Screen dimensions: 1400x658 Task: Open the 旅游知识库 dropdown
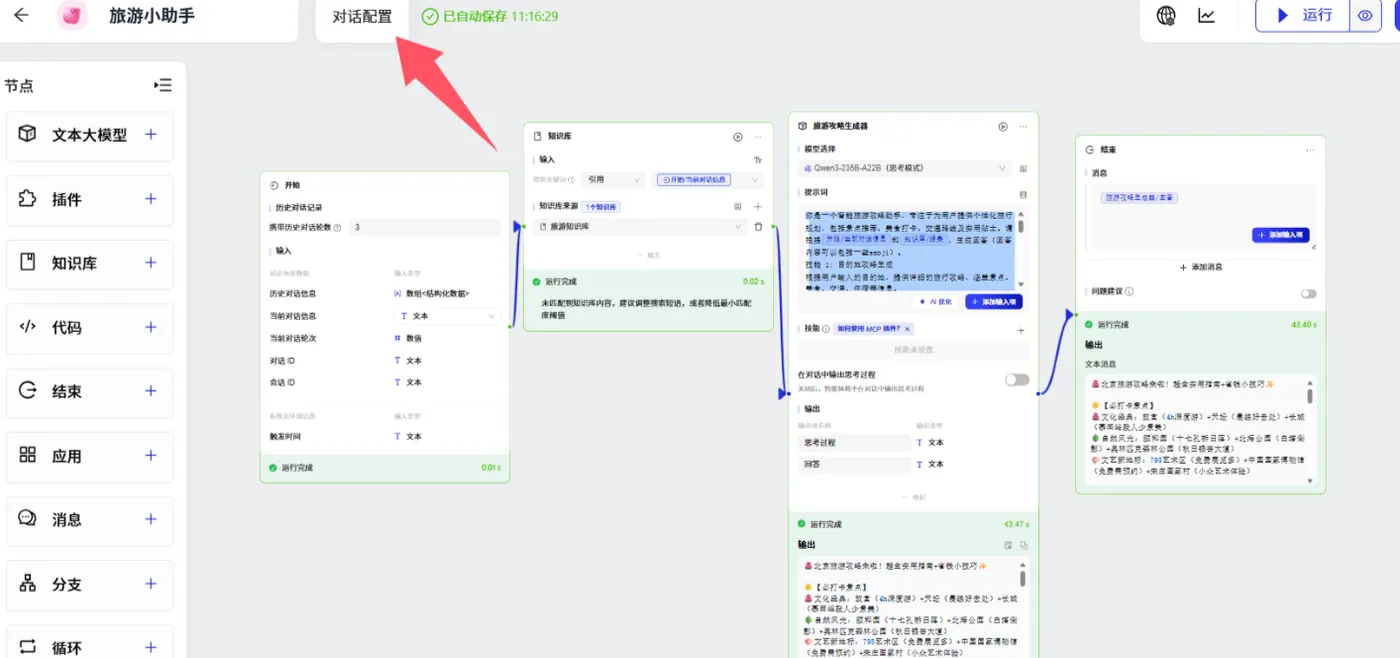tap(640, 227)
